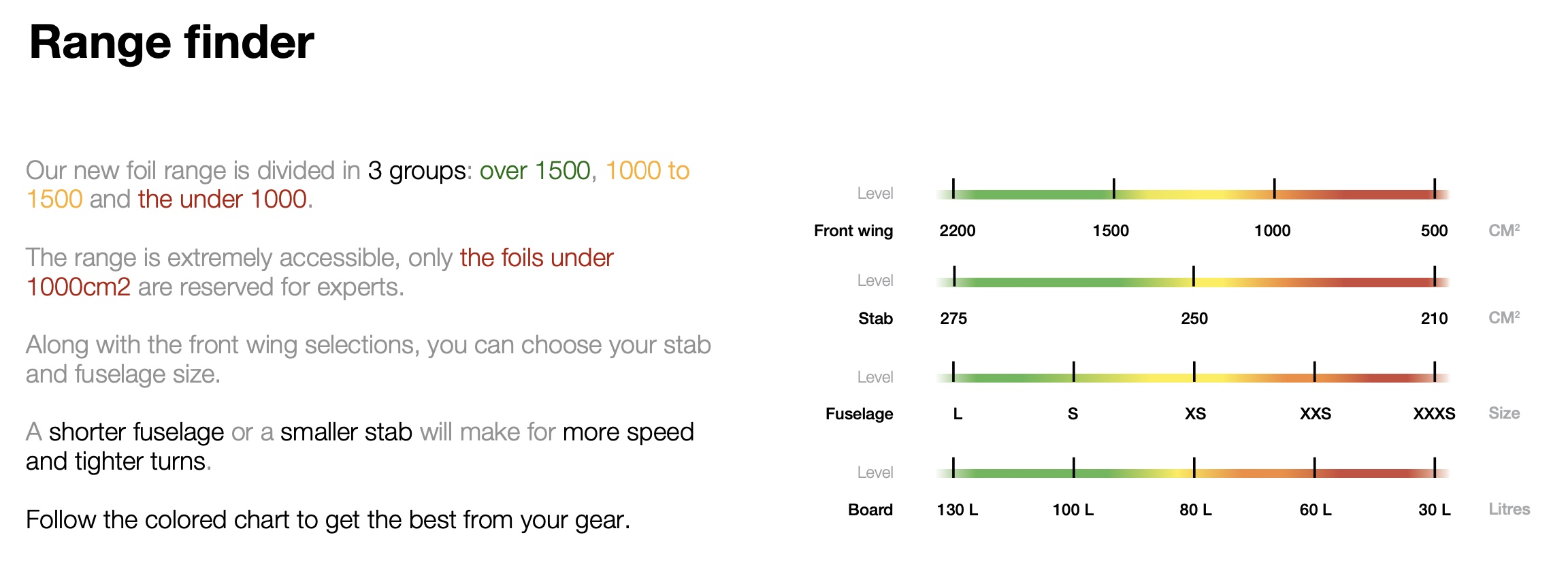The image size is (1568, 565).
Task: Click the 60 L tick on Board scale
Action: click(x=1315, y=468)
